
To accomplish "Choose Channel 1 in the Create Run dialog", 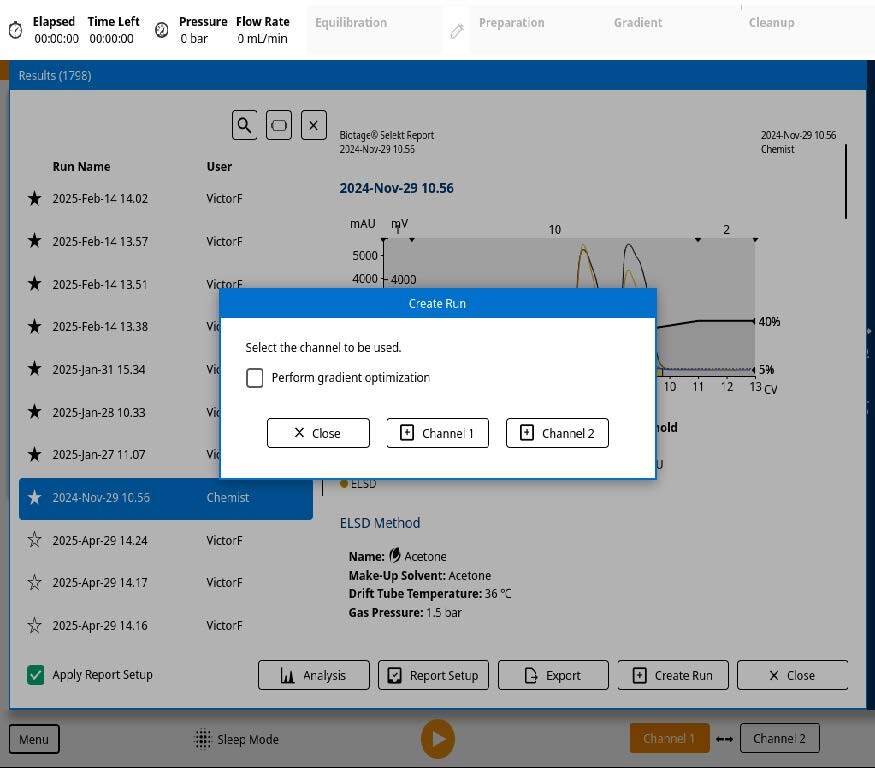I will point(437,432).
